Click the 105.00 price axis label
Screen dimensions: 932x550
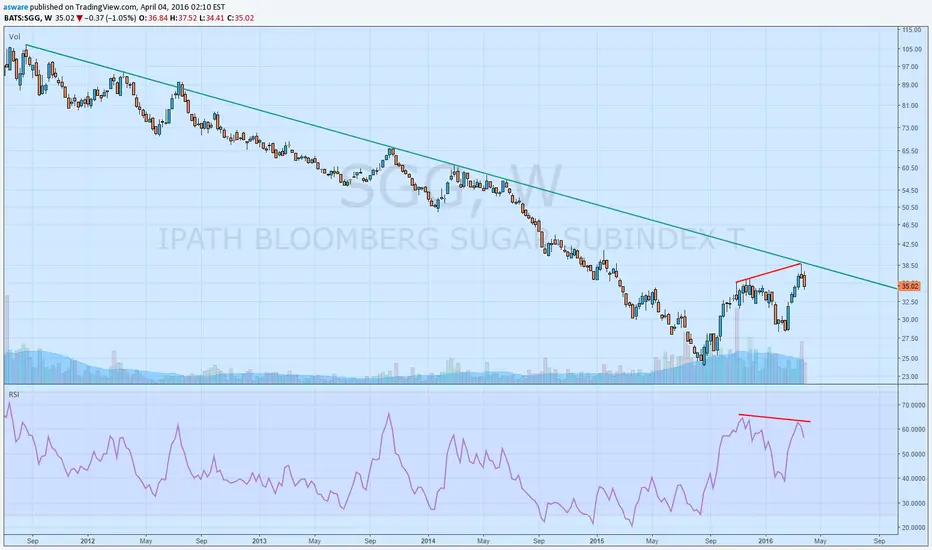coord(911,49)
